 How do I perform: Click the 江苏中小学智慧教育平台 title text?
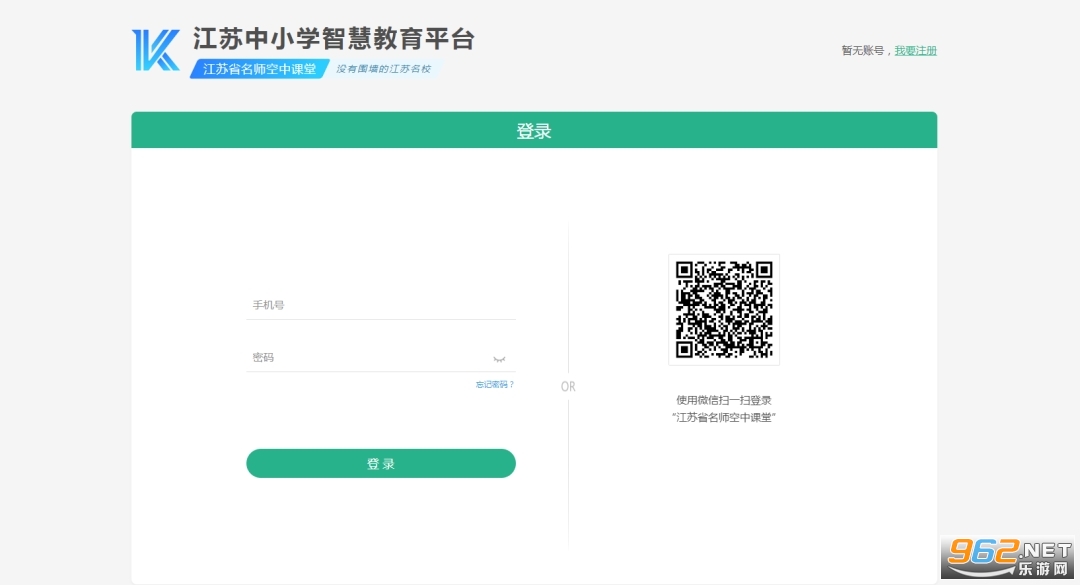pyautogui.click(x=334, y=39)
